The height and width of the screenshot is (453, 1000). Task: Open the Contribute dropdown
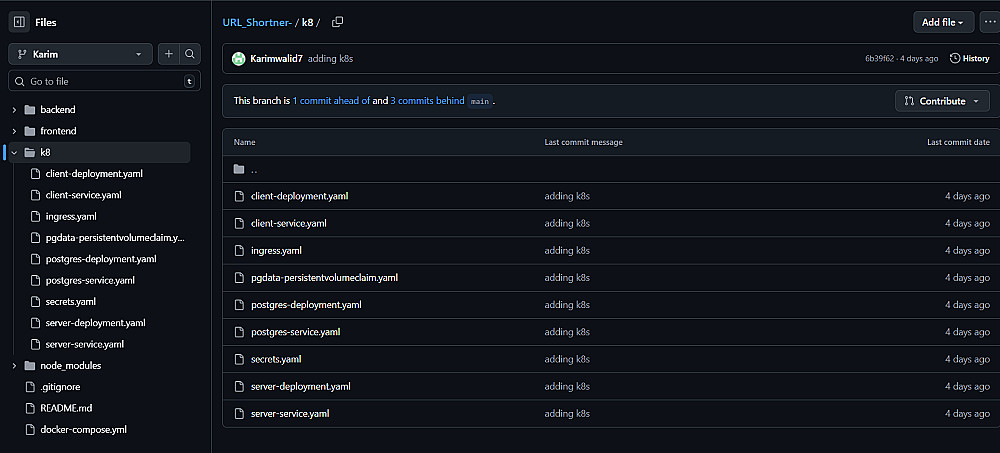coord(942,101)
